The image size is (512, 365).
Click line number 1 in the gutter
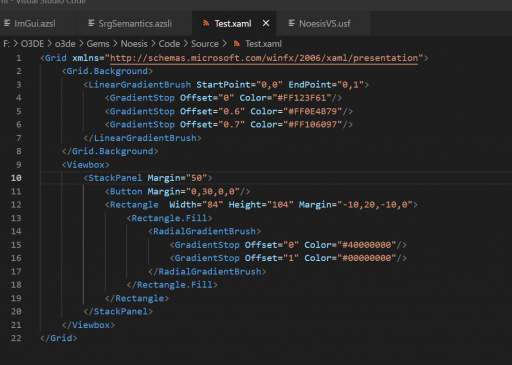[19, 58]
